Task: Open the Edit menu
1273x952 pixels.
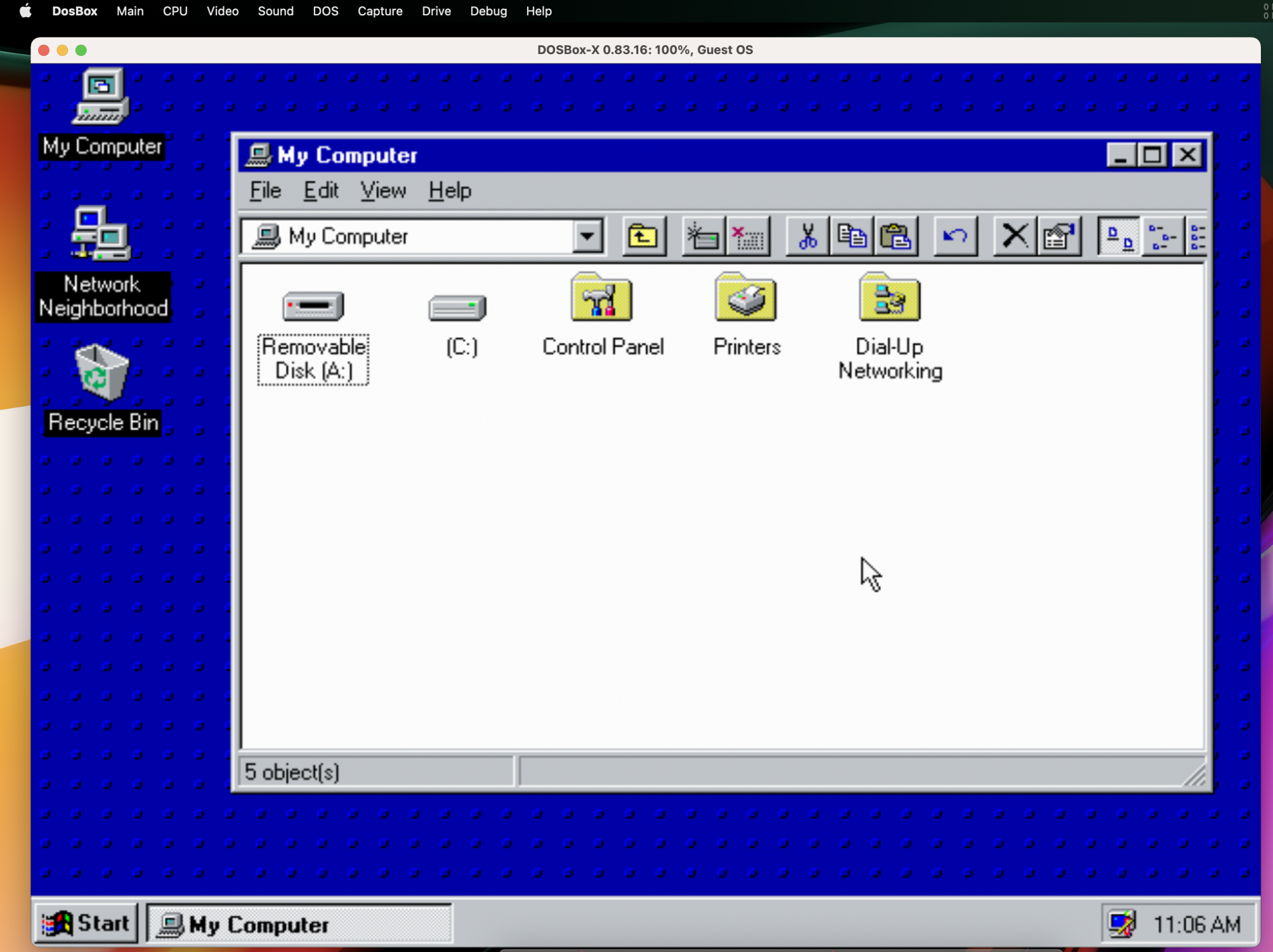Action: [x=320, y=190]
